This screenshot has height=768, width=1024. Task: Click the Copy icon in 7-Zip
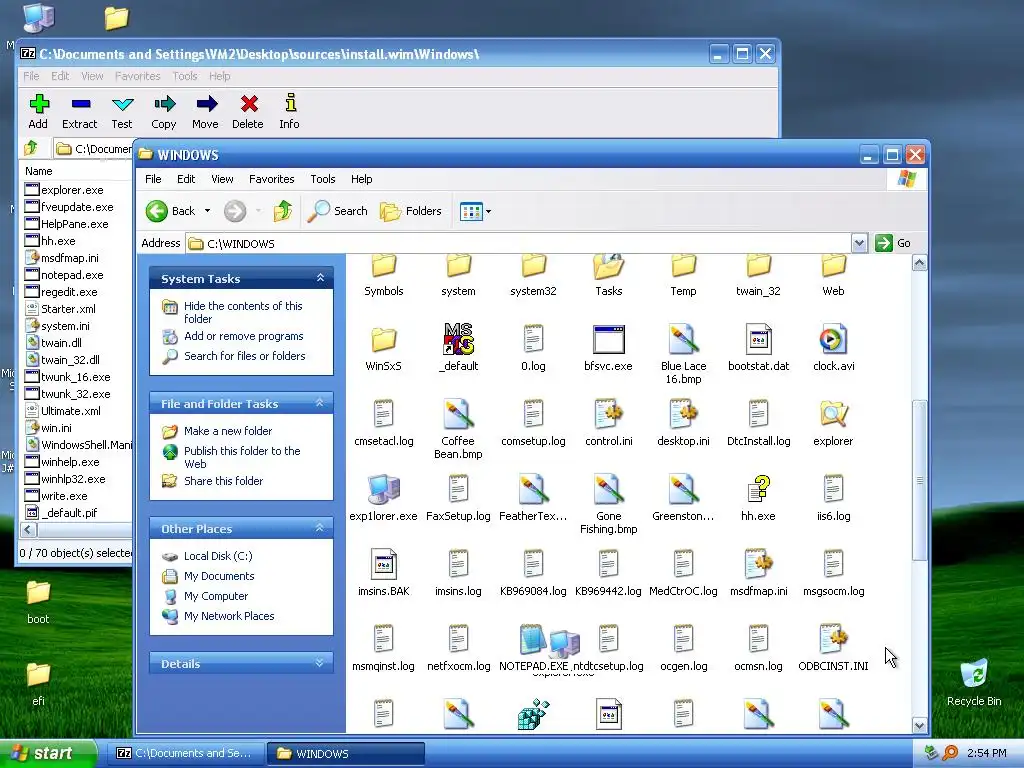[165, 104]
